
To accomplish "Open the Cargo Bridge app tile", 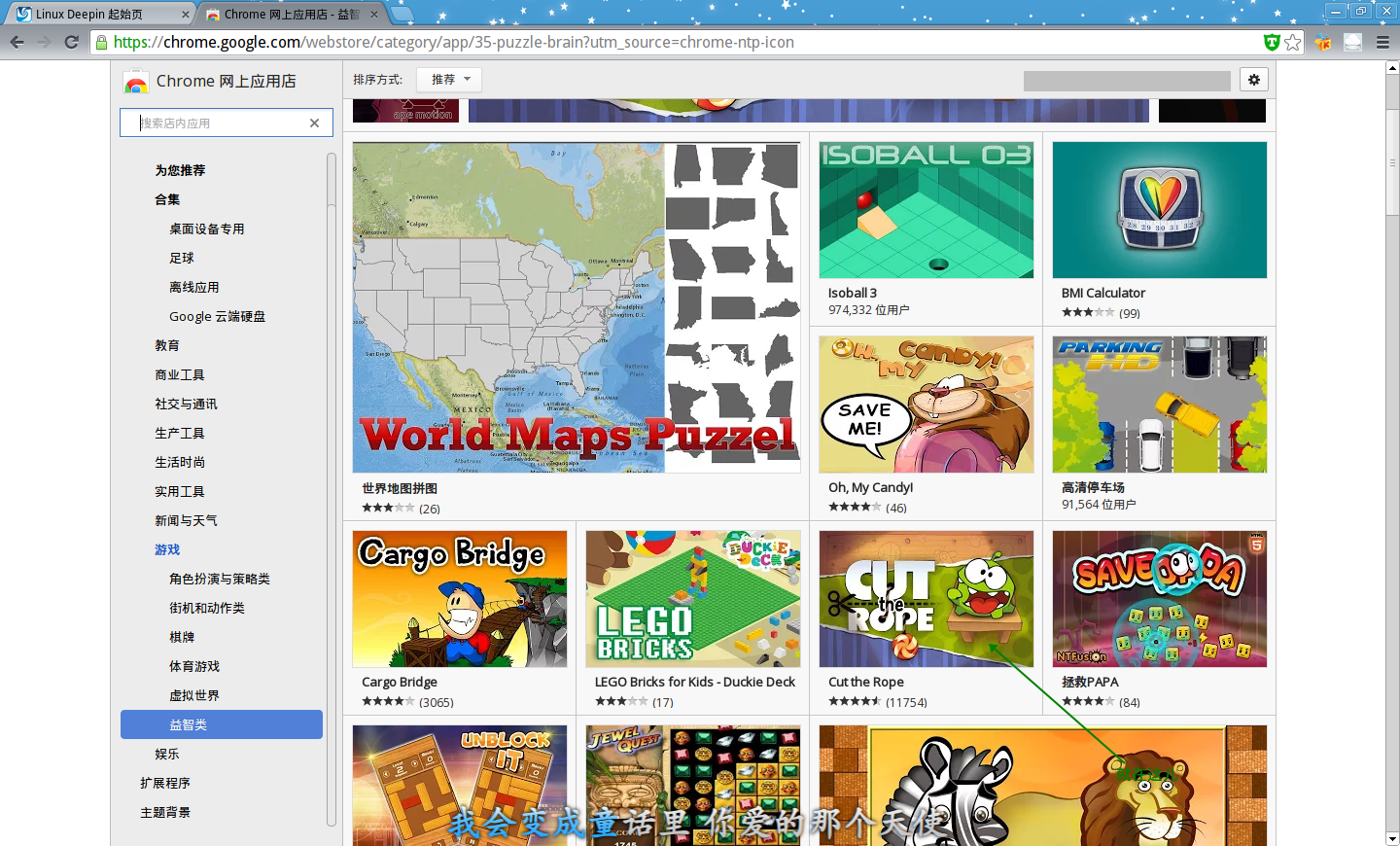I will [460, 618].
